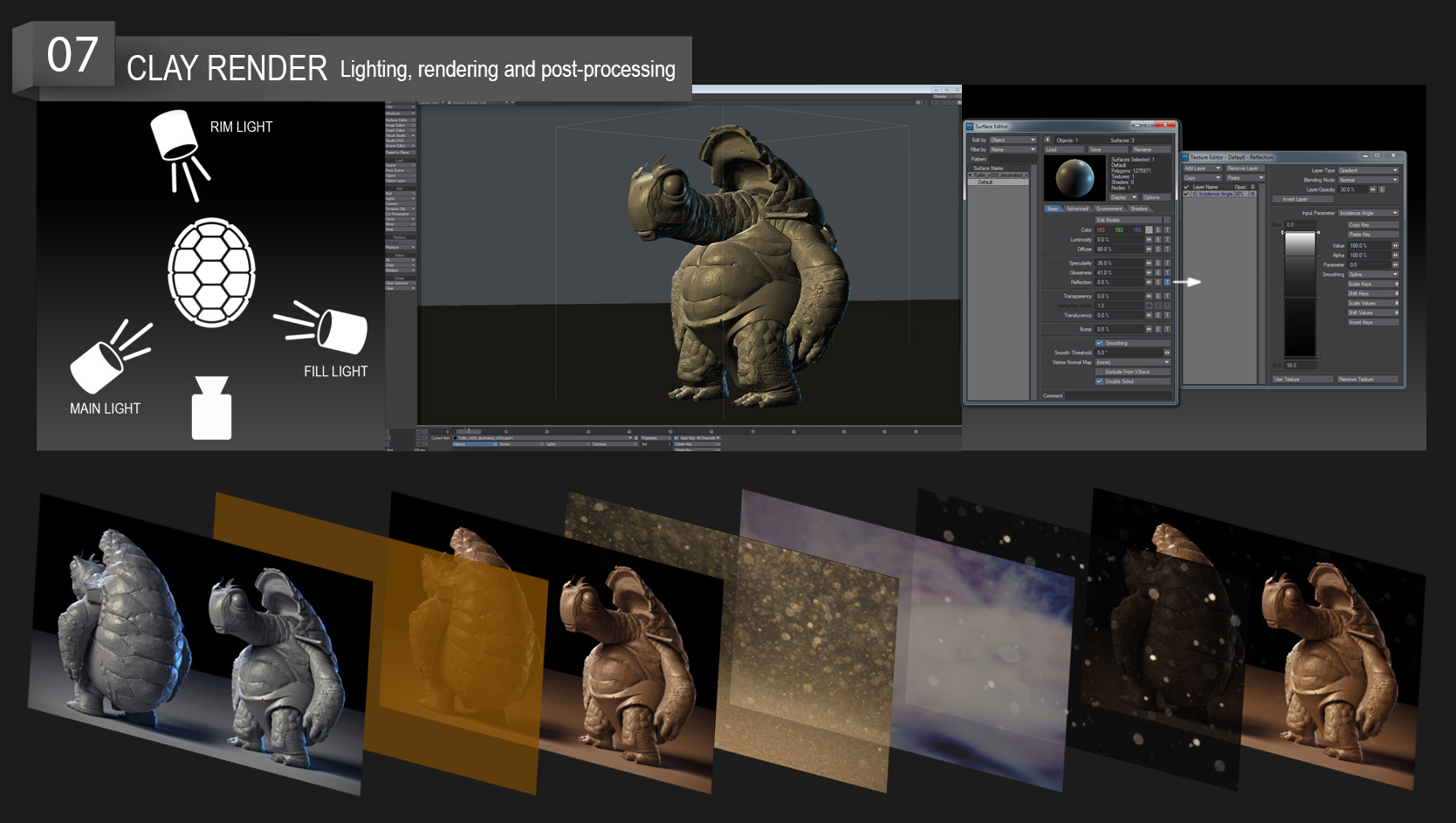Screen dimensions: 1456x823
Task: Click the T texture button for Specularity
Action: (1167, 263)
